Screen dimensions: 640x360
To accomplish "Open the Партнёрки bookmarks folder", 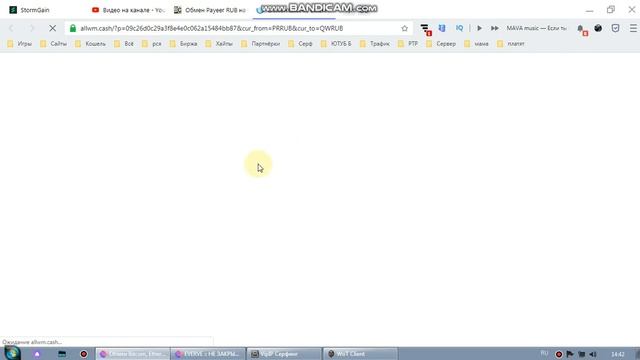I will pos(260,44).
